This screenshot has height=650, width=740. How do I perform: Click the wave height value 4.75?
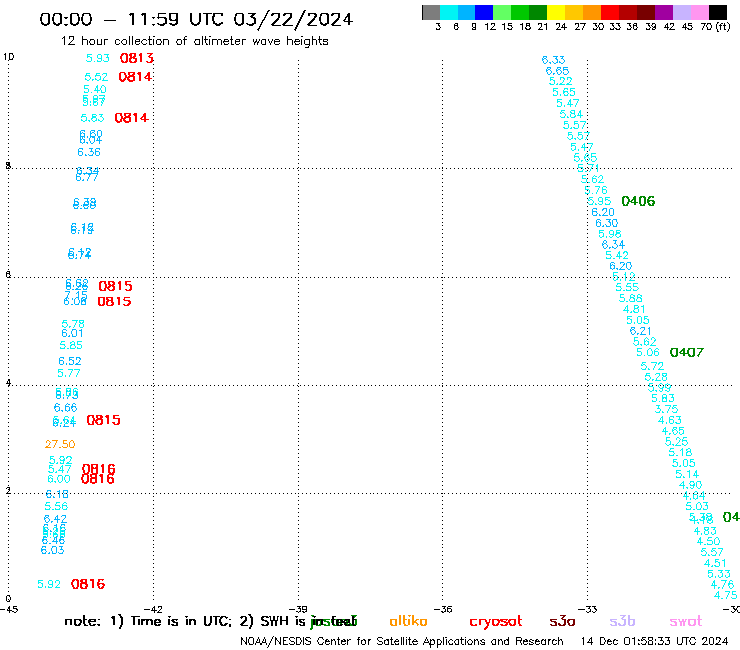pos(725,595)
